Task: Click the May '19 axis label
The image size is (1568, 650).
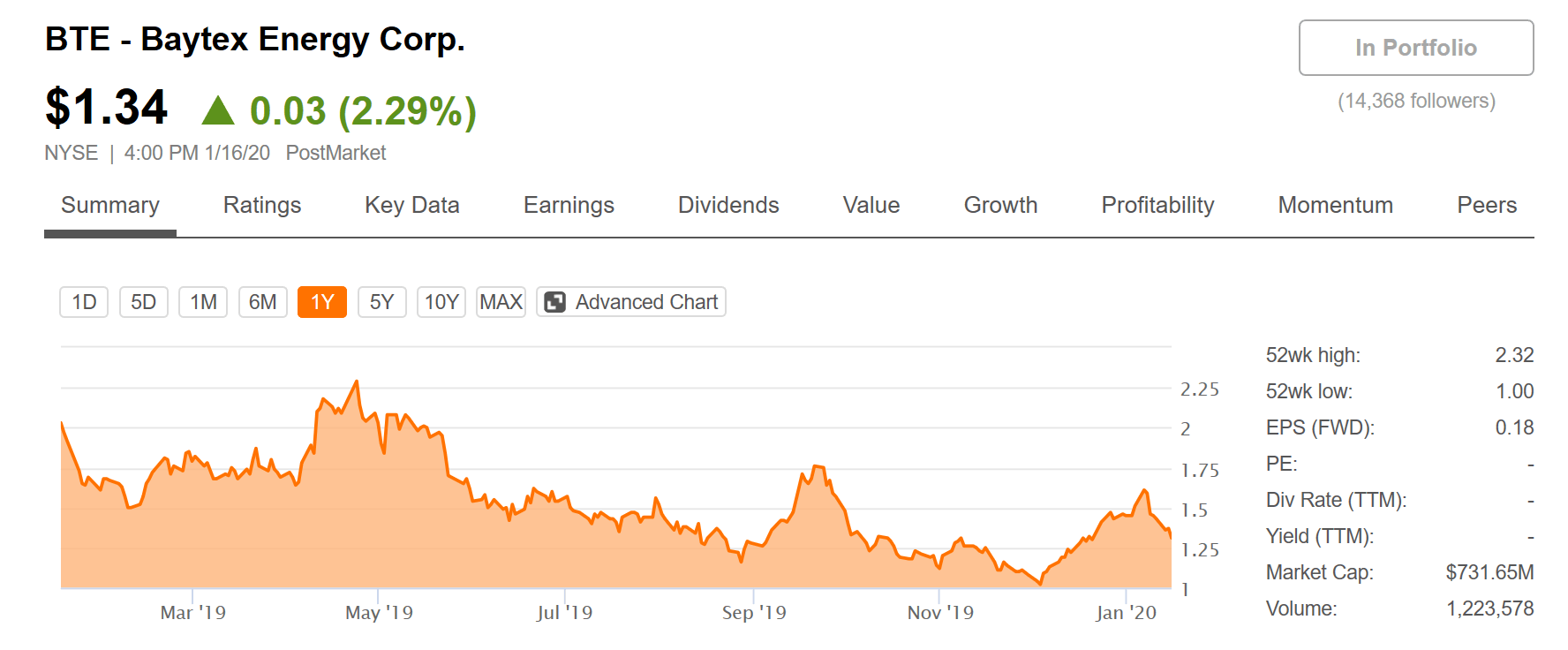Action: click(379, 613)
